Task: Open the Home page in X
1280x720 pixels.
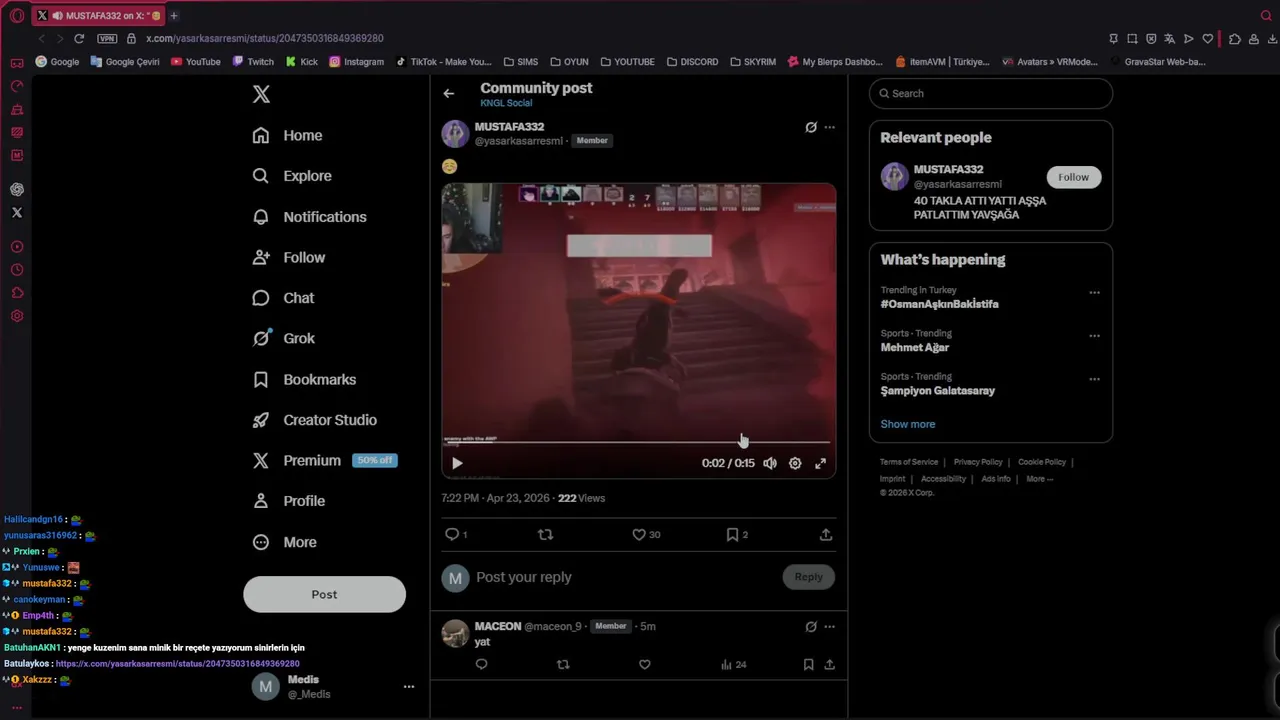Action: click(x=288, y=135)
